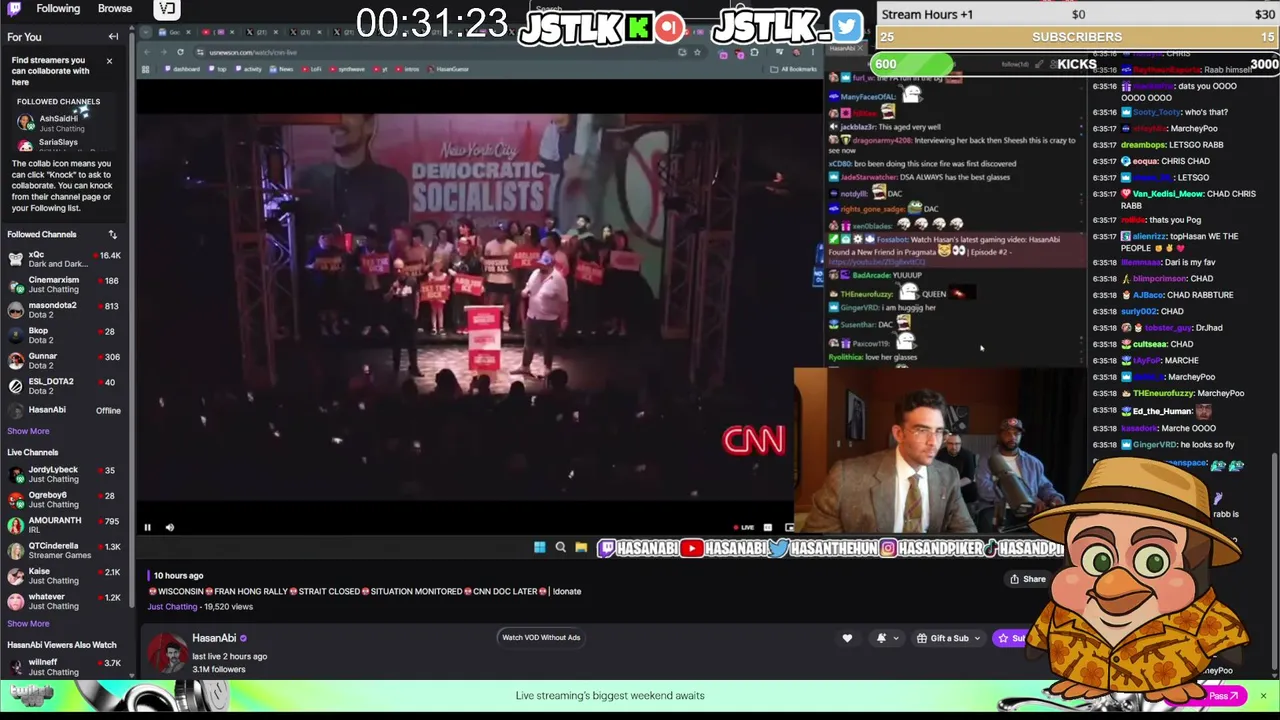Open HasanAbi profile avatar below video
The image size is (1280, 720).
(x=167, y=653)
